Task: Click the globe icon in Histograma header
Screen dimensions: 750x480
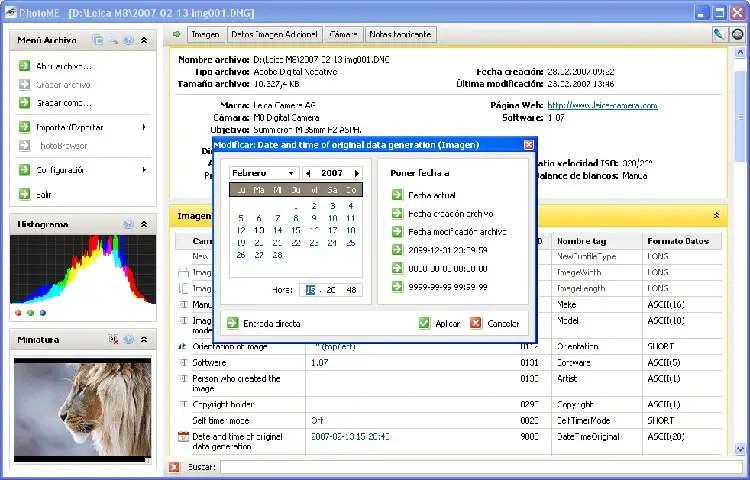Action: point(128,224)
